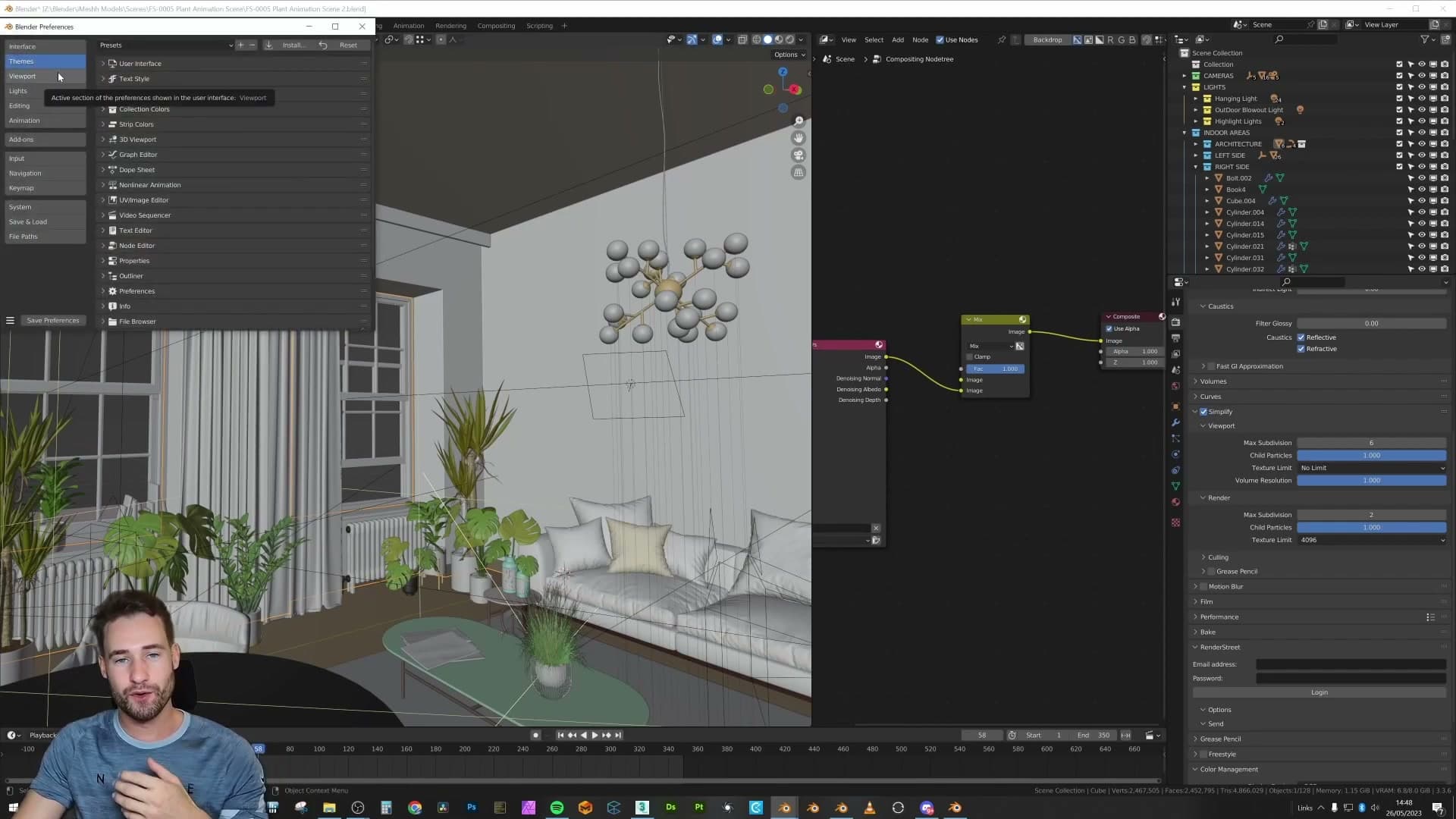Click the Save Preferences button
The image size is (1456, 819).
53,321
